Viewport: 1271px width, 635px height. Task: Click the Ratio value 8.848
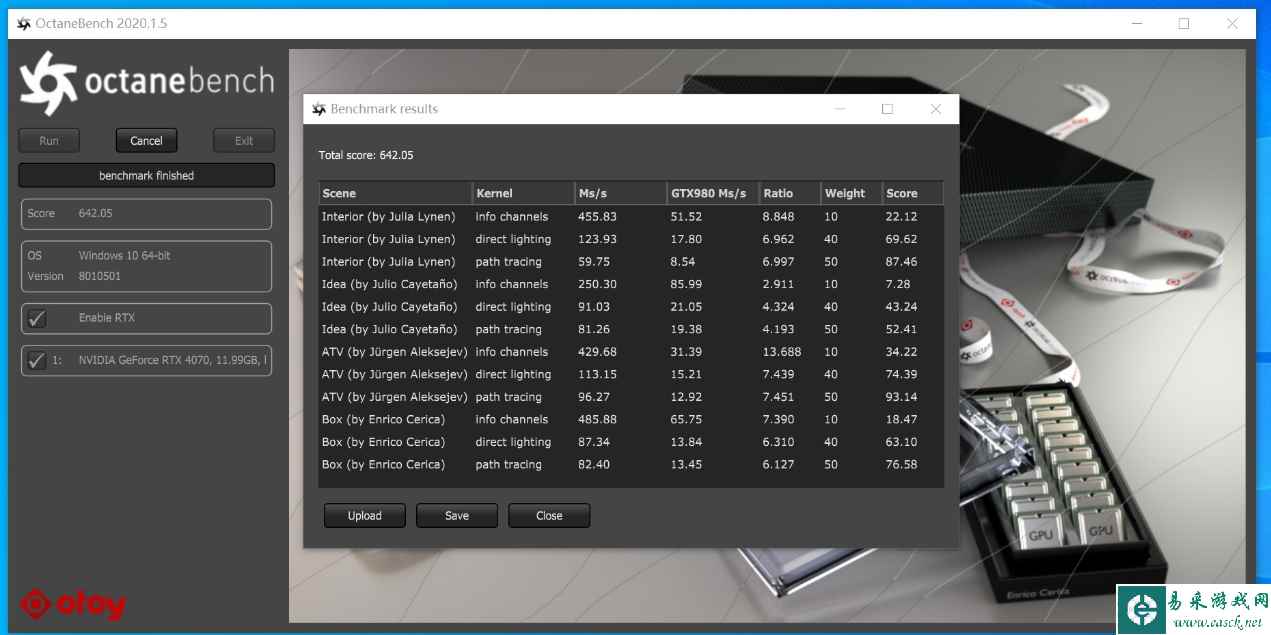[x=779, y=217]
